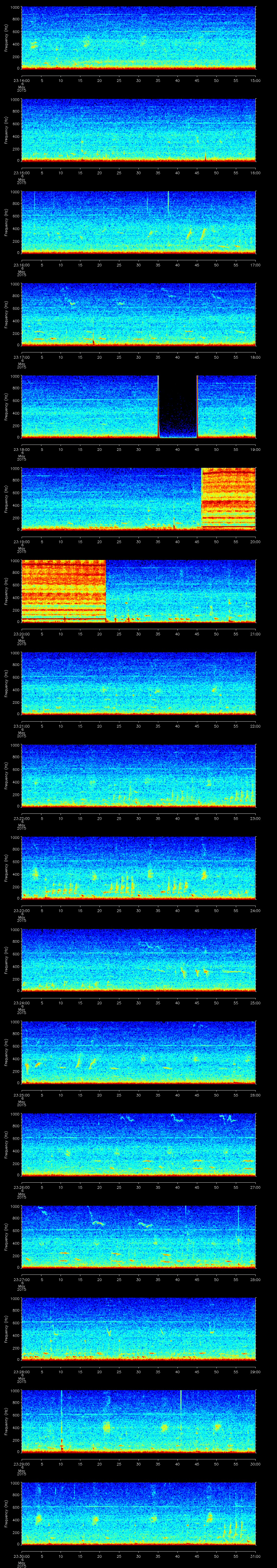The height and width of the screenshot is (1568, 277).
Task: Click the '23:26:00' start time label
Action: [x=21, y=1187]
